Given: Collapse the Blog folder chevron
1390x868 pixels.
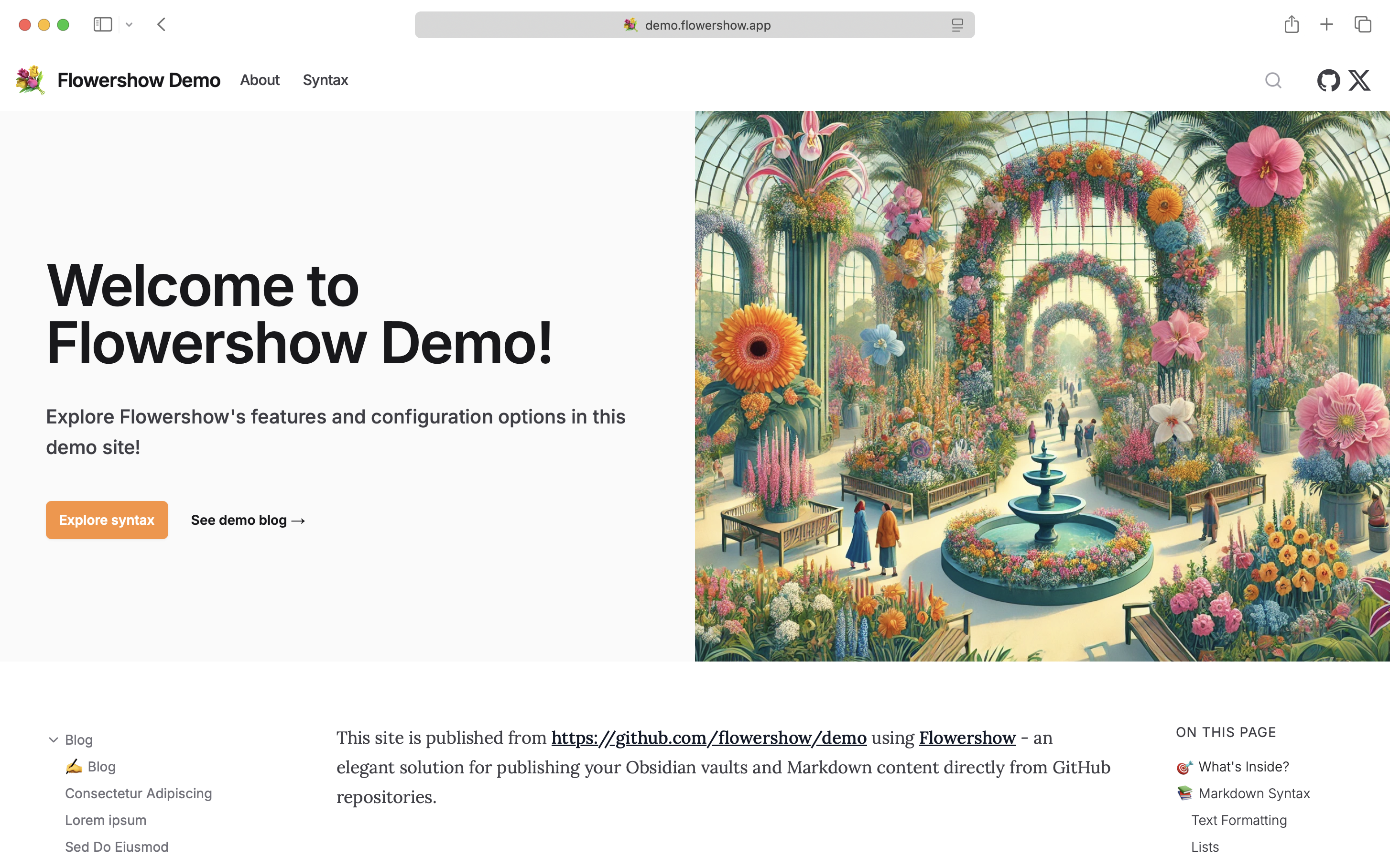Looking at the screenshot, I should click(x=54, y=739).
